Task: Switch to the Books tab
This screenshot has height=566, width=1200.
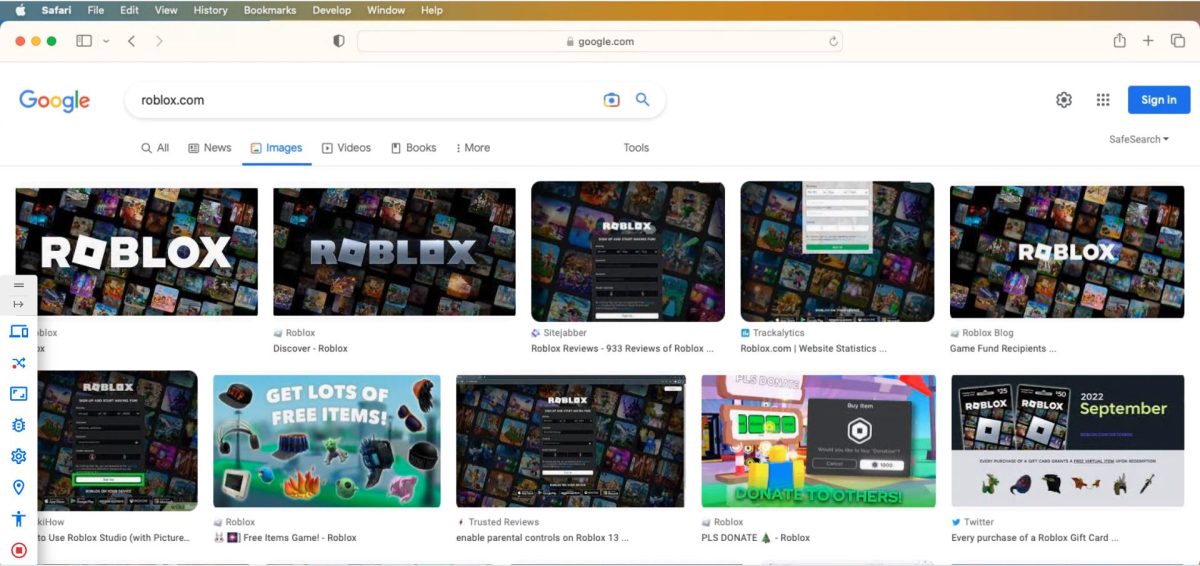Action: [x=414, y=148]
